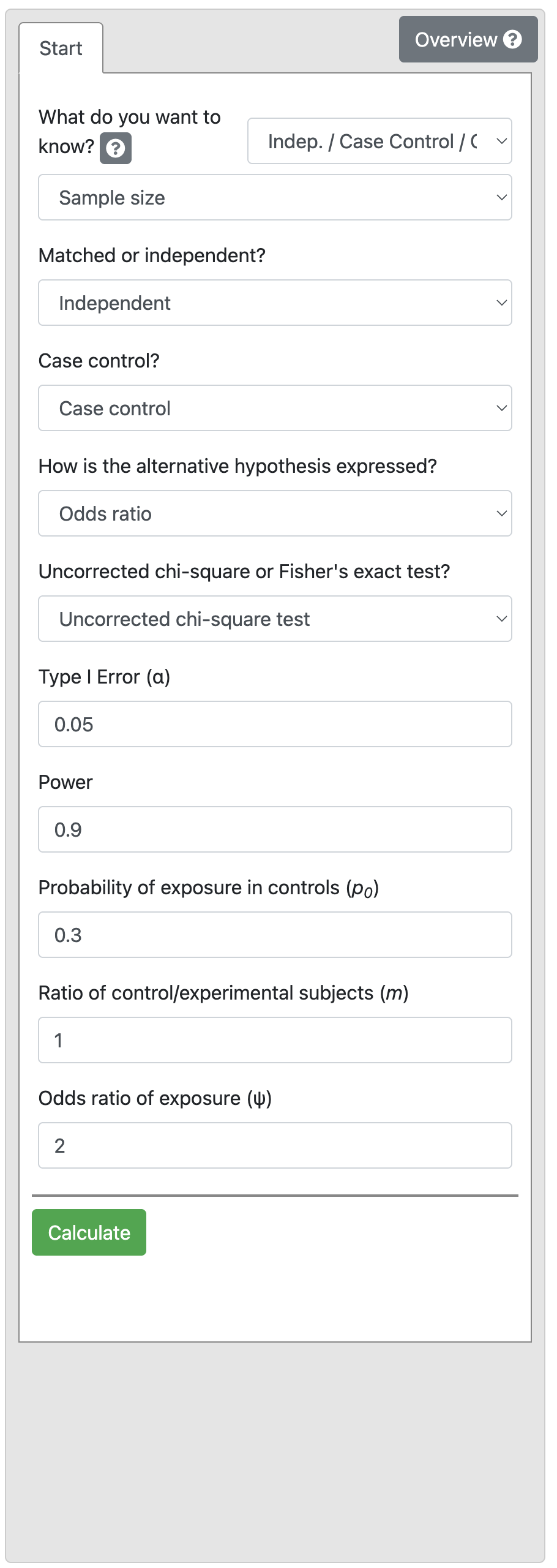The width and height of the screenshot is (557, 1568).
Task: Open the Overview help button
Action: [468, 40]
